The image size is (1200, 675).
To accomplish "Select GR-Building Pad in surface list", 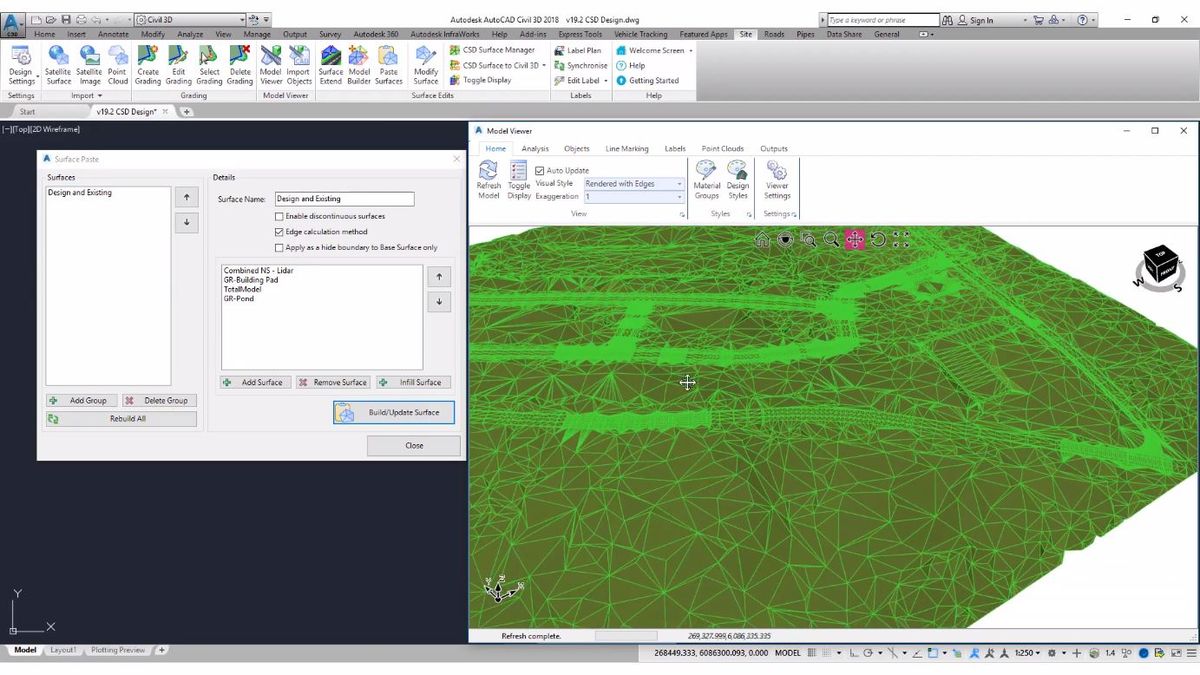I will click(x=251, y=280).
